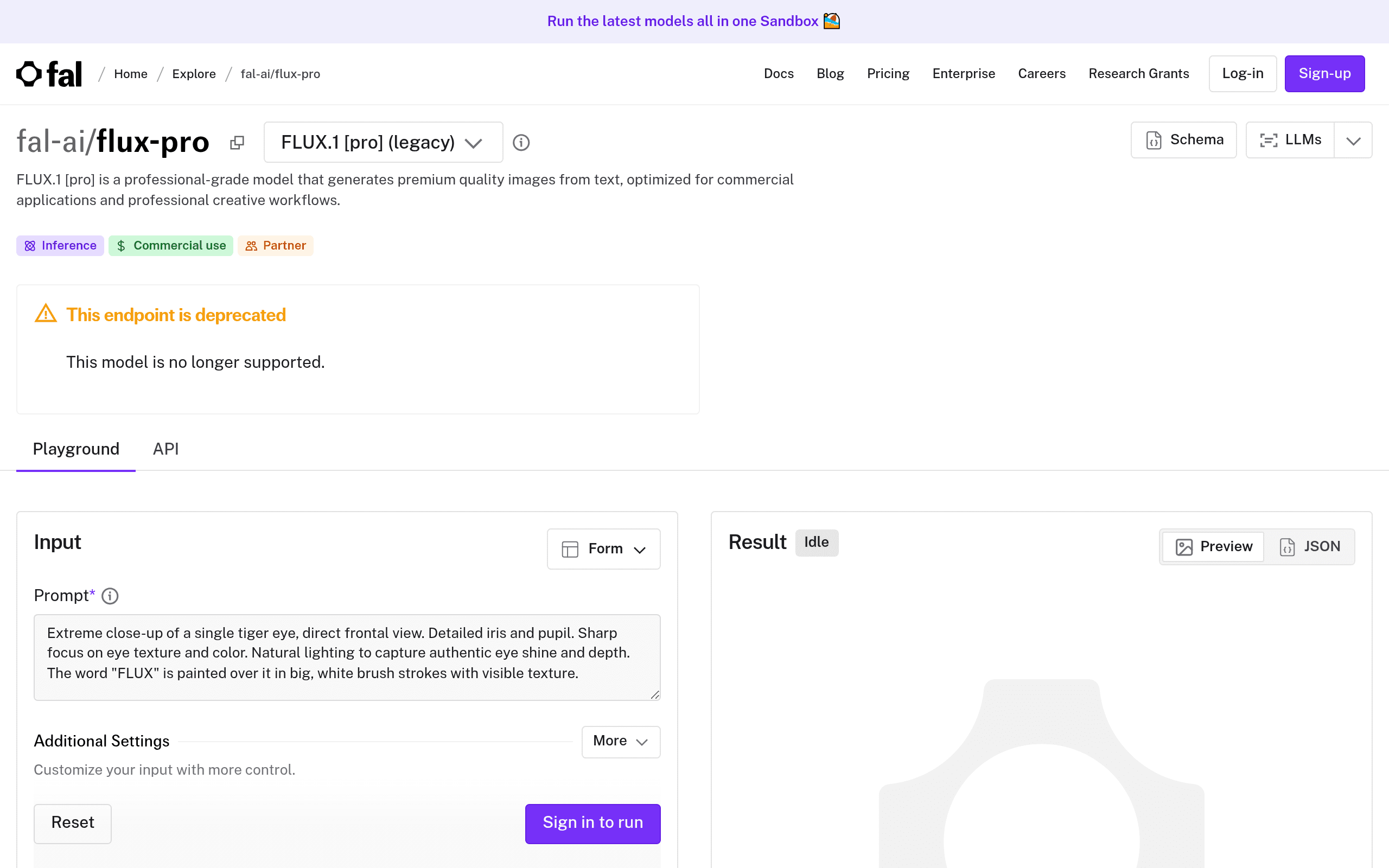
Task: Click the Reset button
Action: (73, 823)
